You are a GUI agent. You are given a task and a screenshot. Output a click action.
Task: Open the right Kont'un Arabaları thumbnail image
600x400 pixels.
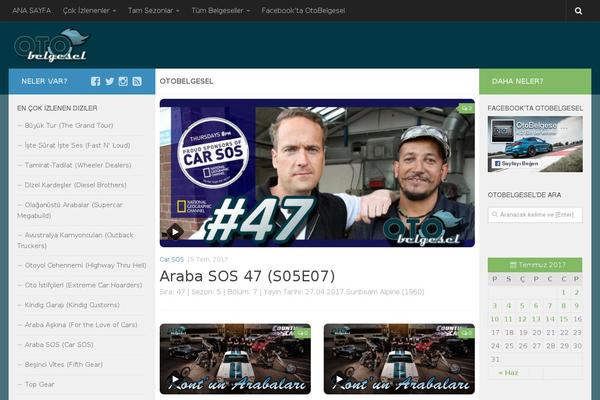click(x=399, y=359)
